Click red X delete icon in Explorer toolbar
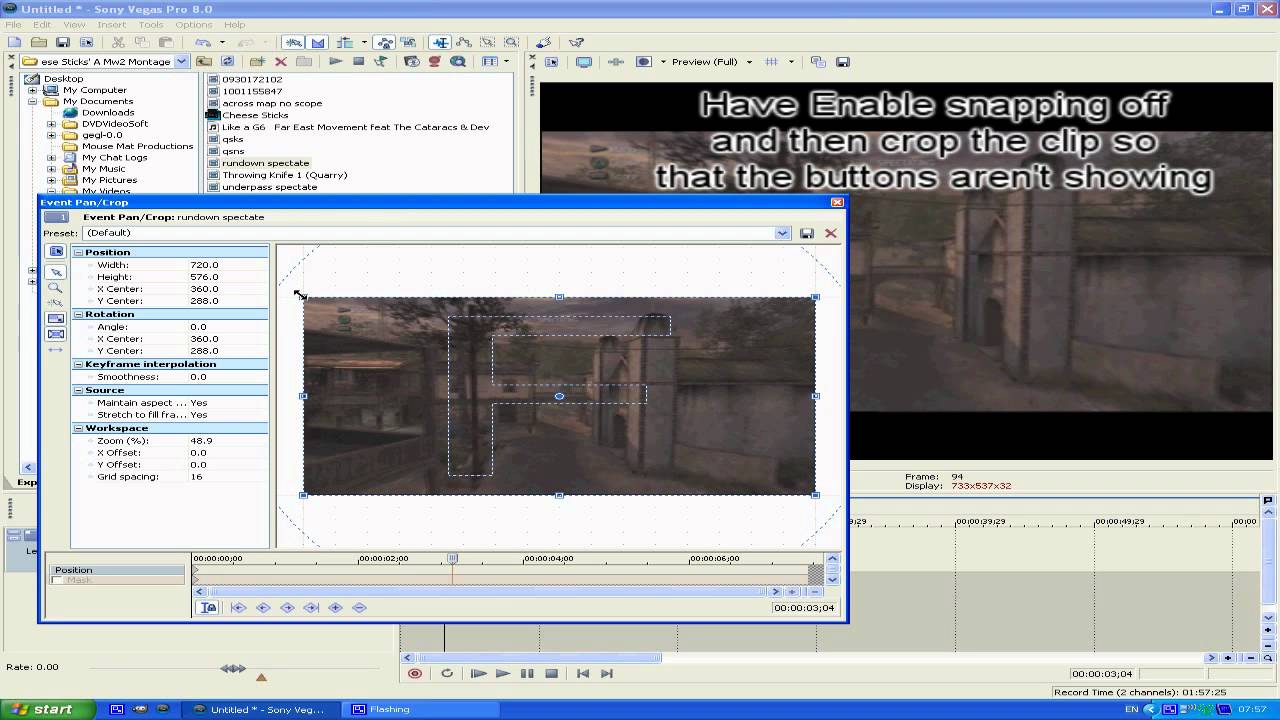The height and width of the screenshot is (720, 1280). point(281,61)
